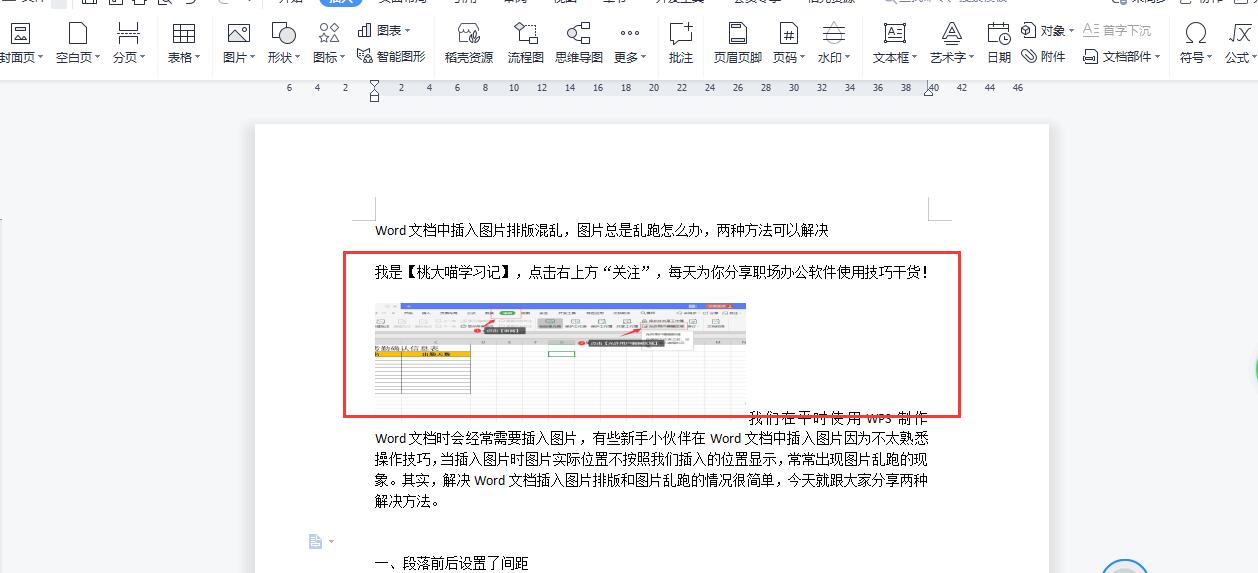The width and height of the screenshot is (1258, 573).
Task: Insert a 批注 comment
Action: click(681, 44)
